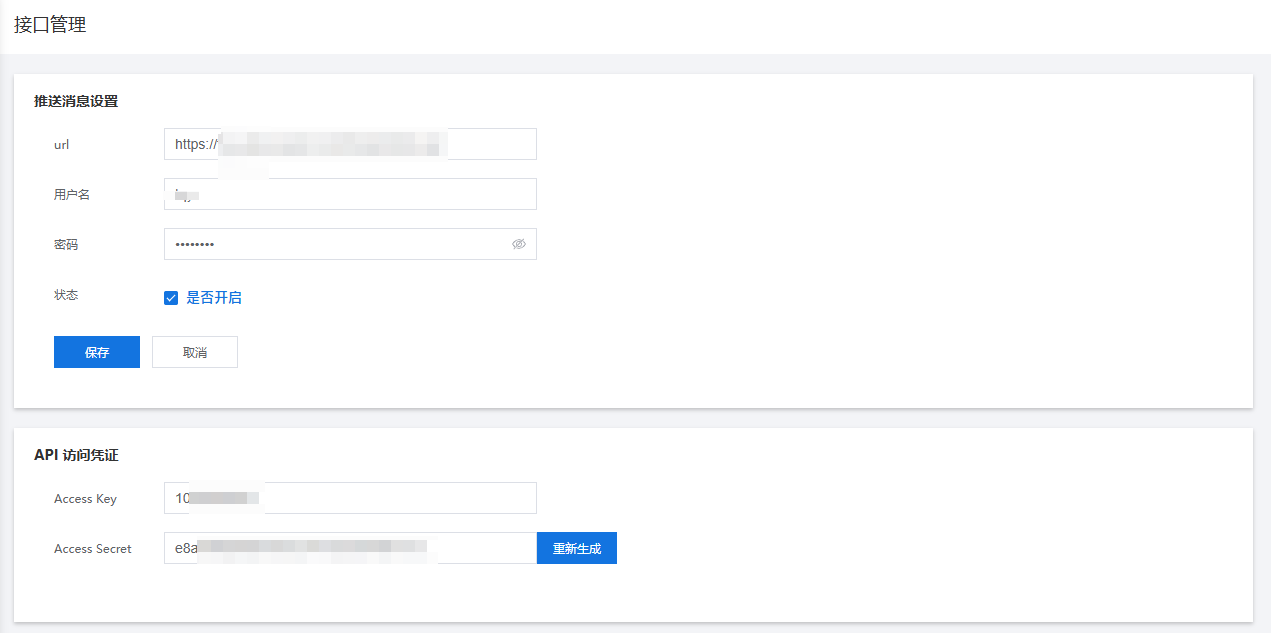Click the 是否开启 checkbox label text
Viewport: 1271px width, 633px height.
pyautogui.click(x=214, y=298)
